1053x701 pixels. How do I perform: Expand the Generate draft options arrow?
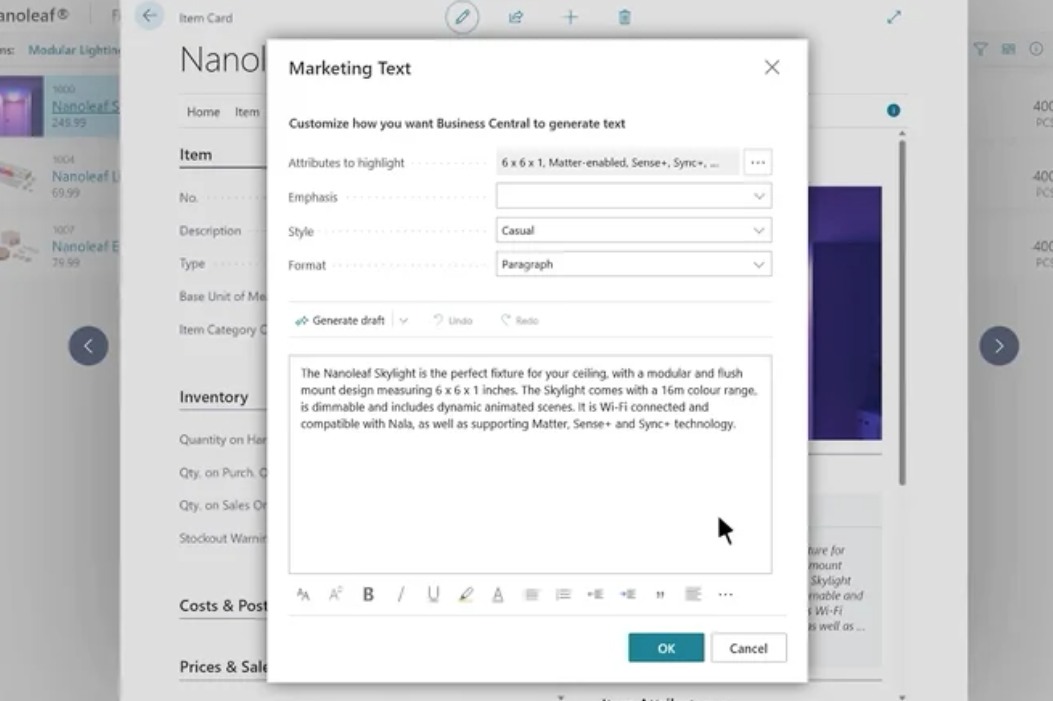click(x=404, y=320)
